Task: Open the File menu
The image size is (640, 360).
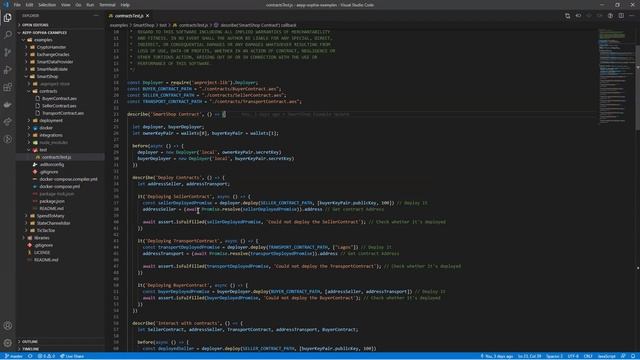Action: 17,5
